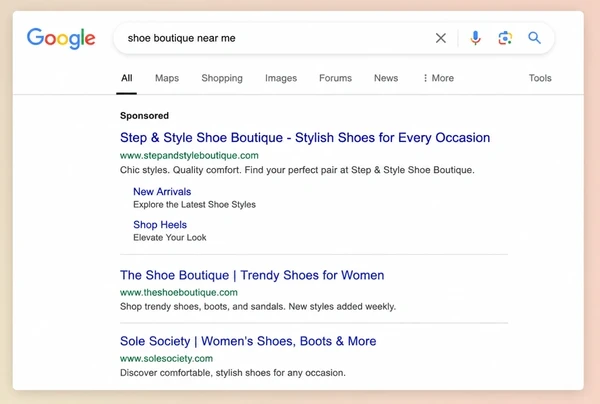
Task: Click "Explore the Latest Shoe Styles" text
Action: point(194,205)
